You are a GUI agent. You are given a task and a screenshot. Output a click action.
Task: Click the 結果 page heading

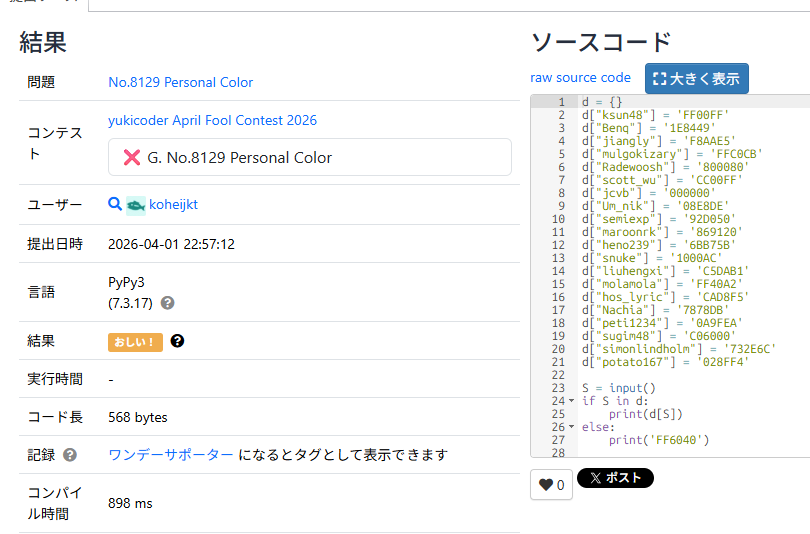[43, 42]
